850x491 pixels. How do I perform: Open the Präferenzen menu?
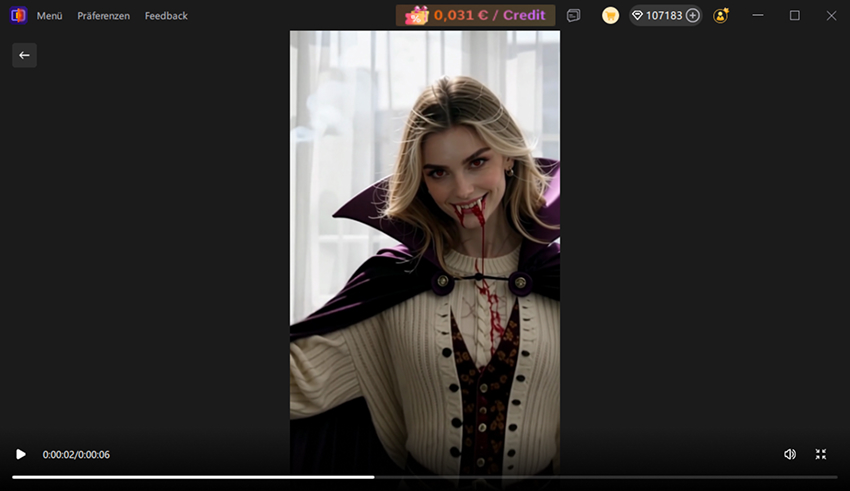point(104,16)
